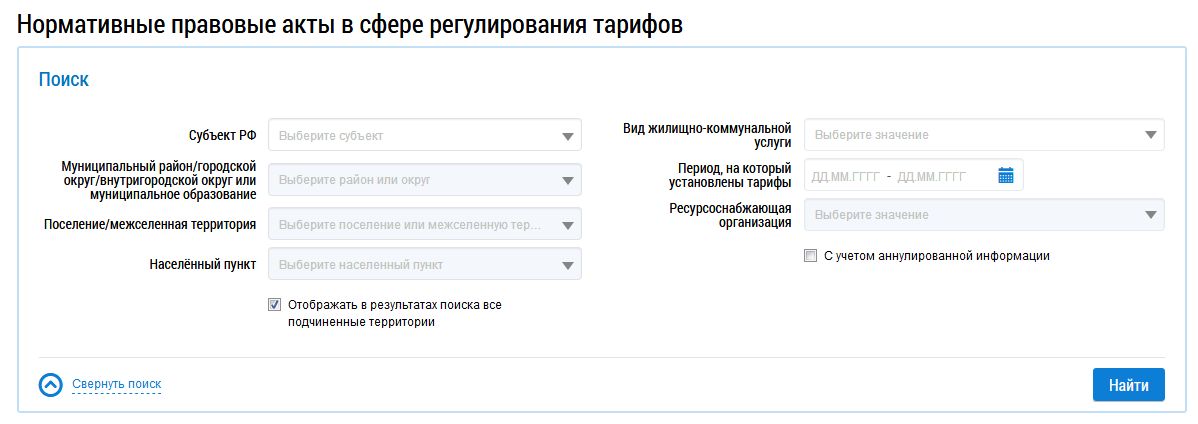Click the Свернуть поиск link
This screenshot has width=1198, height=424.
[x=116, y=384]
